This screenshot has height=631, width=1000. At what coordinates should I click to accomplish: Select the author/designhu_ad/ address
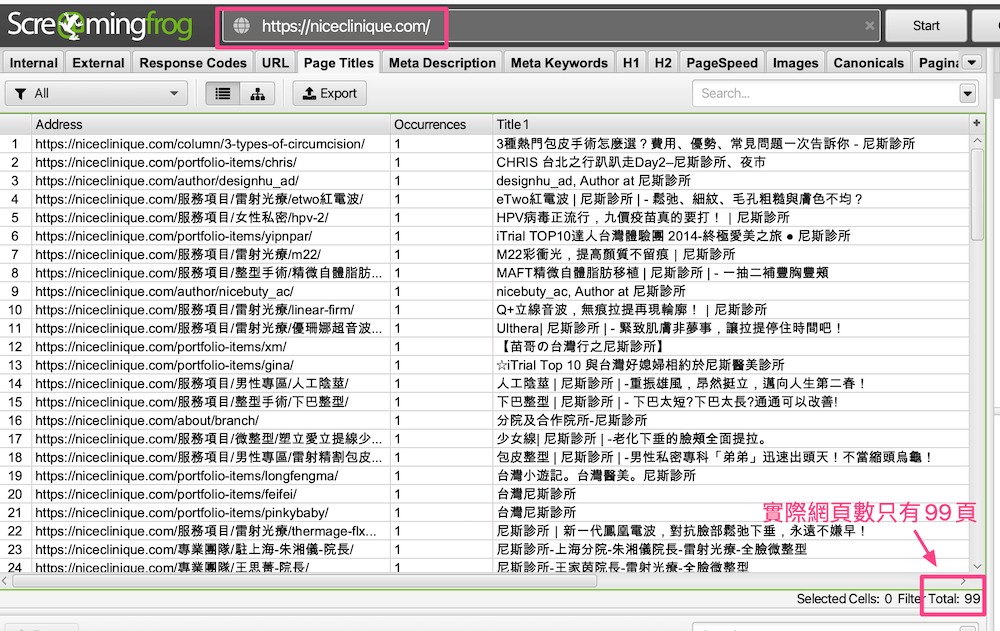(167, 181)
